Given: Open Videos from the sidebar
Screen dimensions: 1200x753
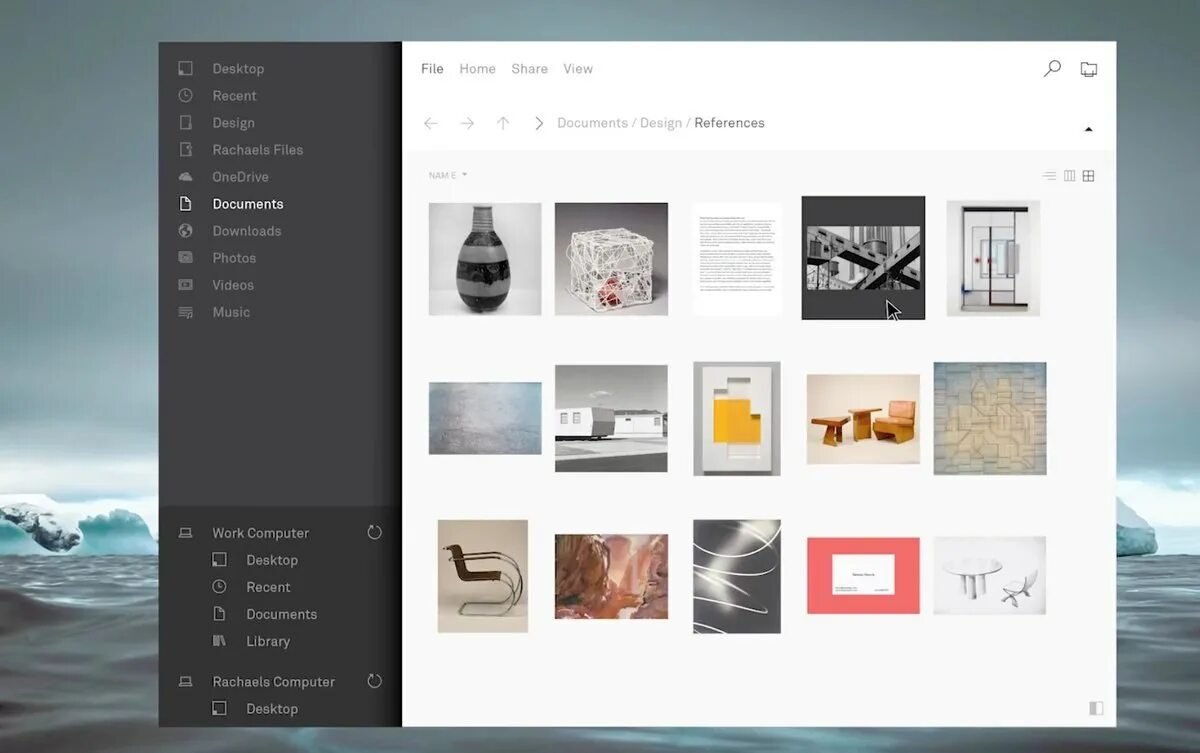Looking at the screenshot, I should click(233, 285).
